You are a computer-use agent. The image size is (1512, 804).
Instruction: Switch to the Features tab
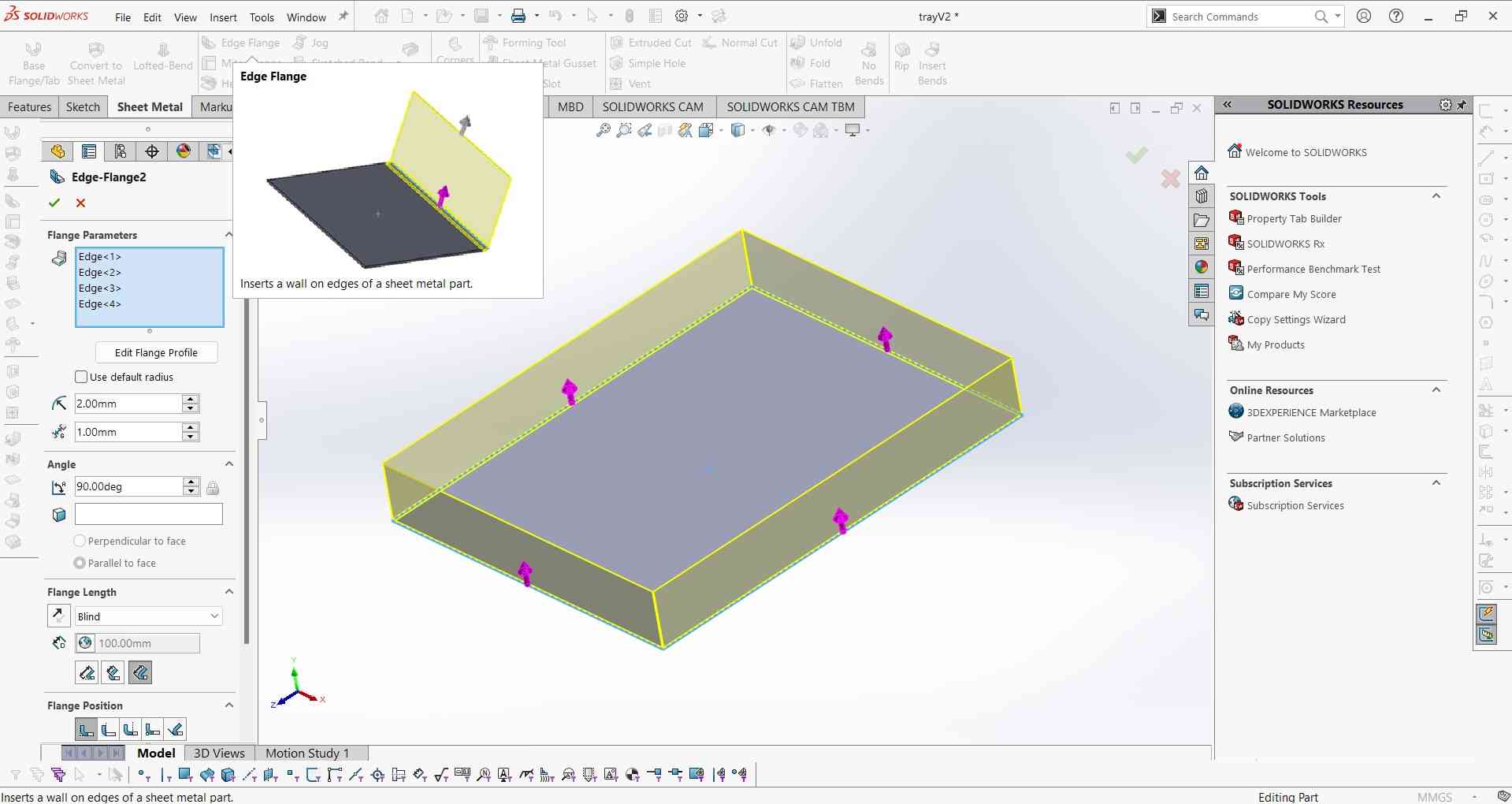[29, 106]
